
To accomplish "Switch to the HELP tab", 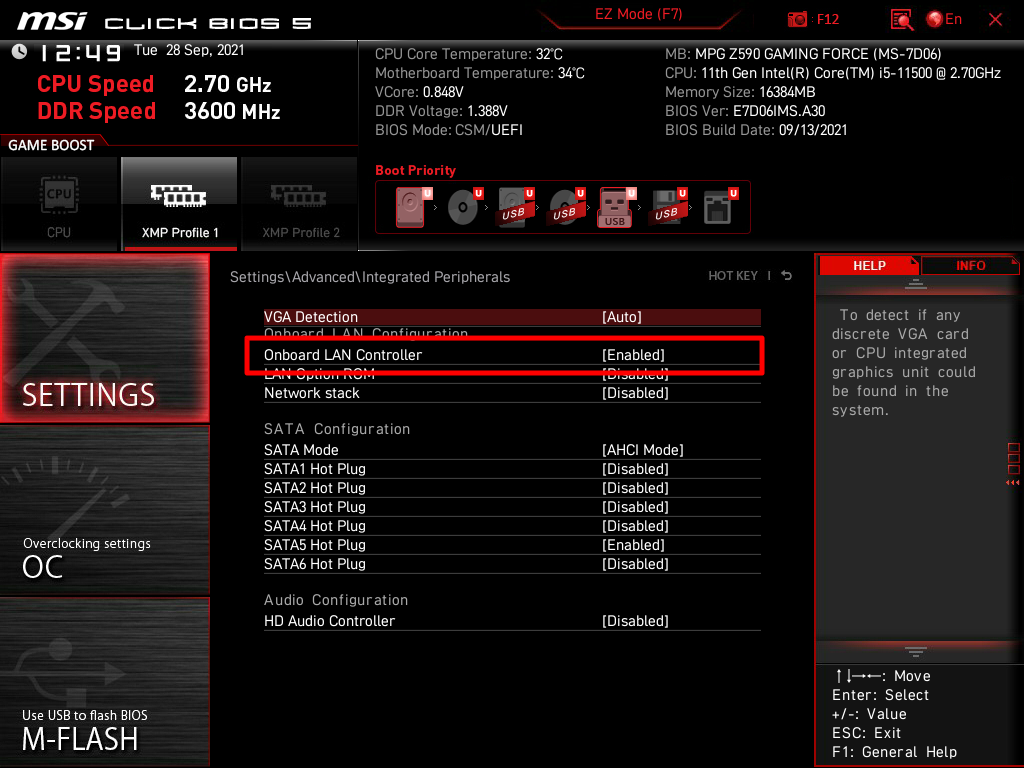I will [868, 266].
